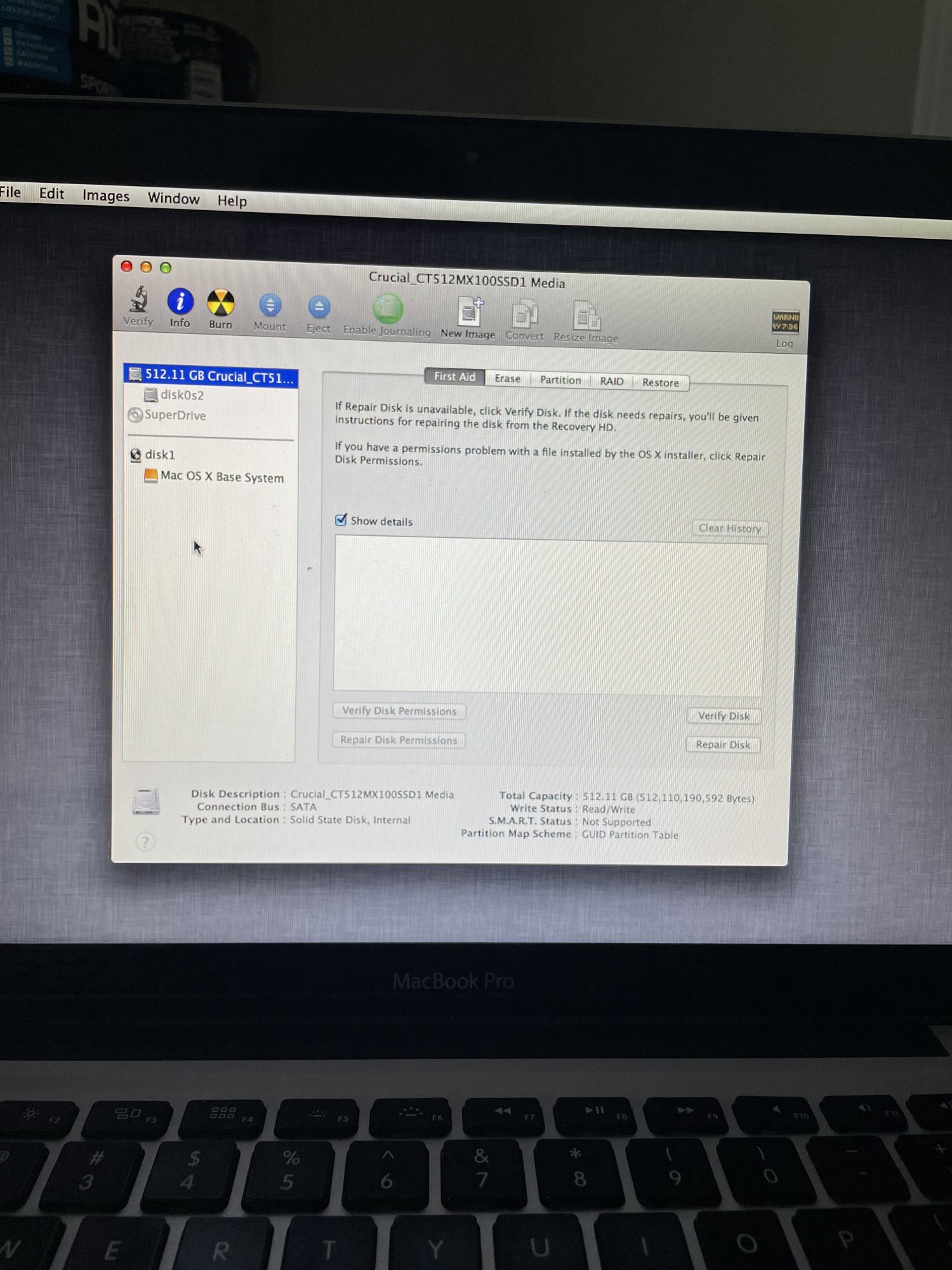Viewport: 952px width, 1270px height.
Task: Click the window title Crucial_CT512MX100SSD1 Media
Action: coord(467,280)
